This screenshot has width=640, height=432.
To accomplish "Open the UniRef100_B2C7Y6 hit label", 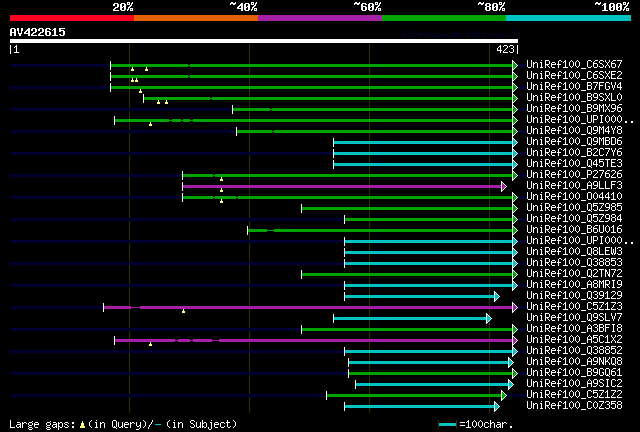I will (x=574, y=153).
